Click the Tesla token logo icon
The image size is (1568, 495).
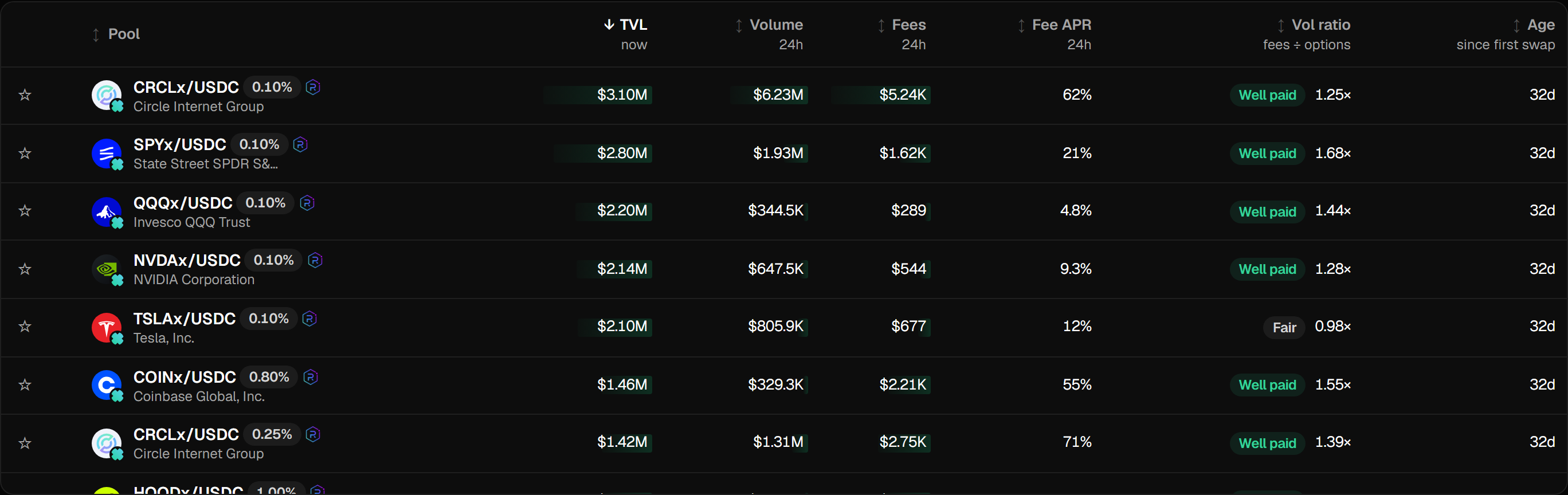107,328
